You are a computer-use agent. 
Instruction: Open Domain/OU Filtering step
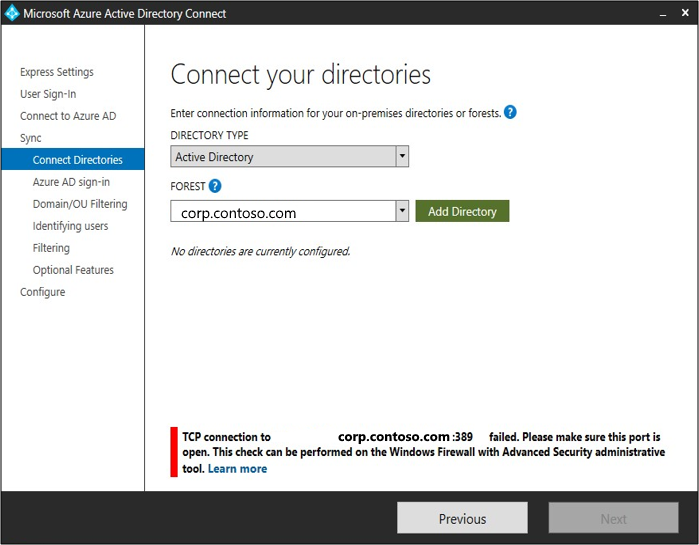(80, 204)
